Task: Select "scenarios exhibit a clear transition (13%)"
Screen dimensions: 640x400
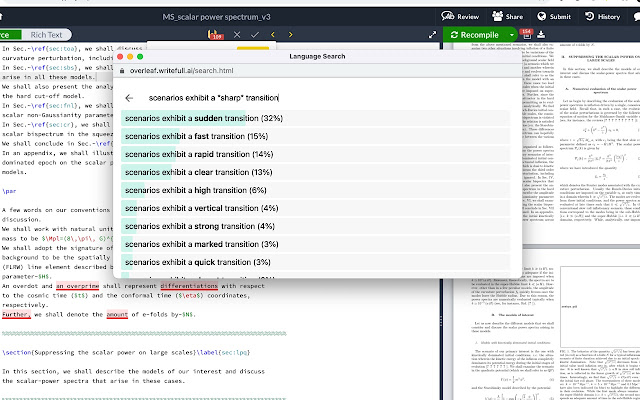Action: pyautogui.click(x=315, y=172)
